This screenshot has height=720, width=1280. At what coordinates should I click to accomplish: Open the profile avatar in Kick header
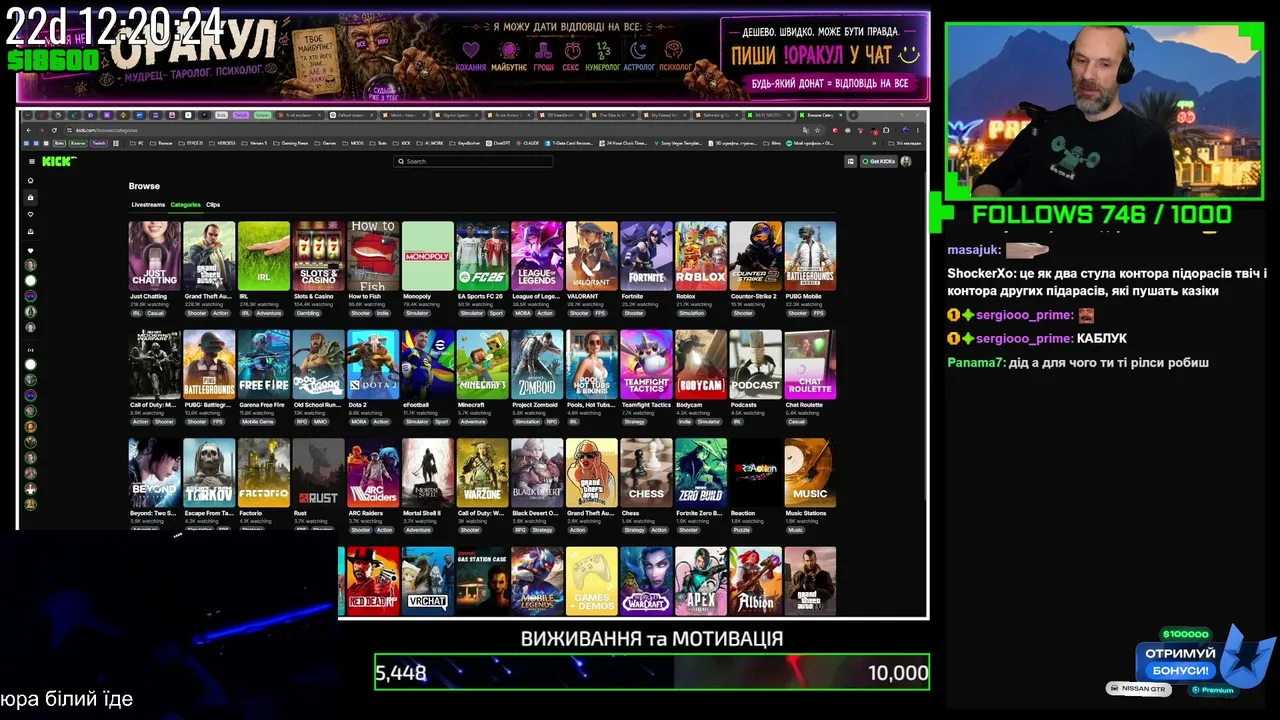pos(906,161)
